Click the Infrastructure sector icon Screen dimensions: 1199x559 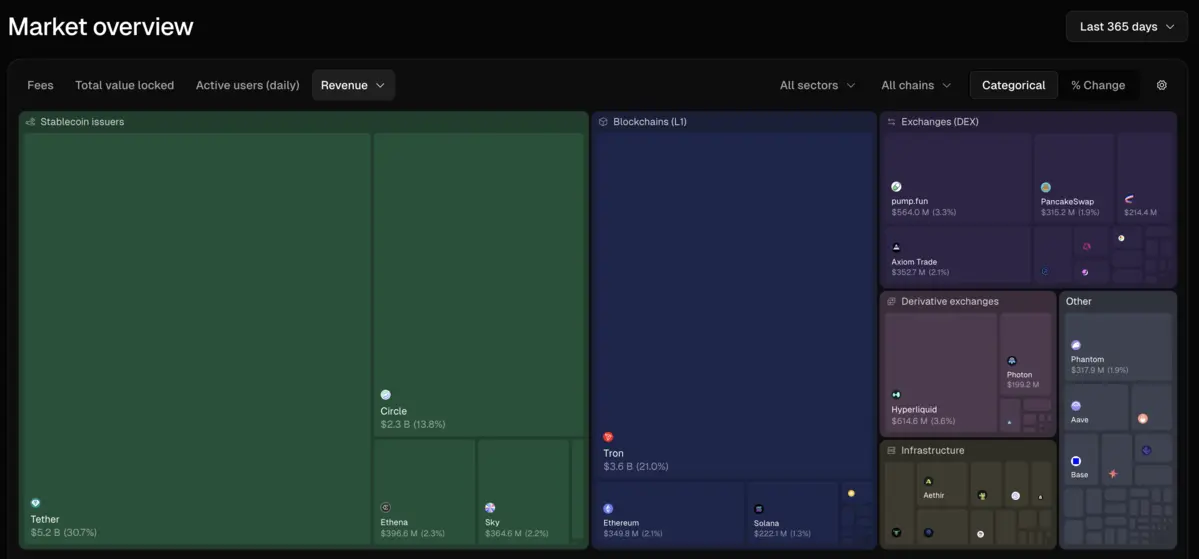(891, 450)
